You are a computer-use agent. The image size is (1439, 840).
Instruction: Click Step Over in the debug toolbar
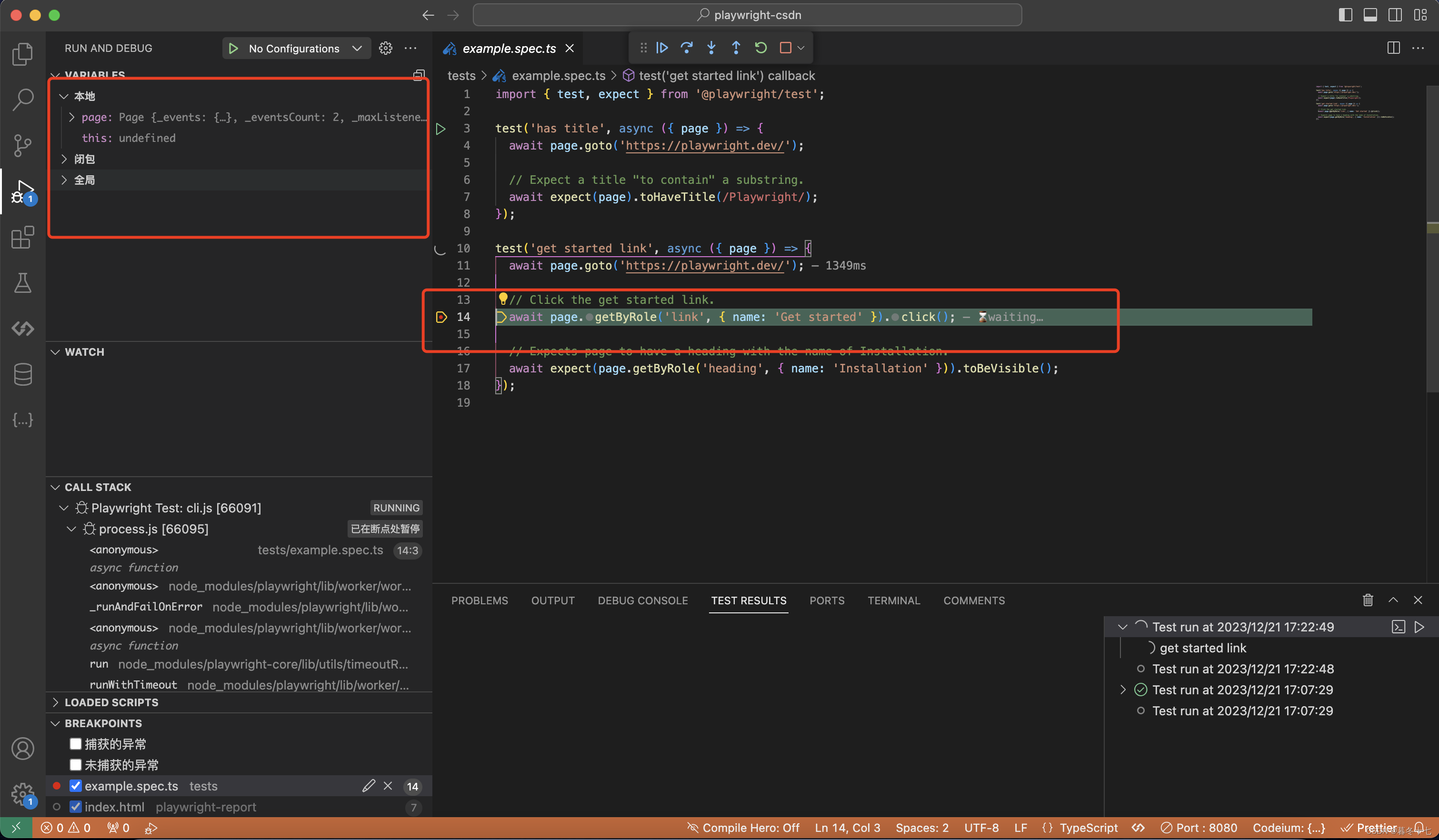pos(687,48)
